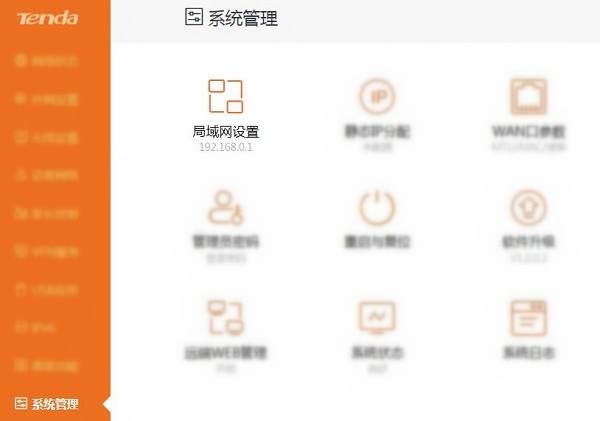
Task: Open VPN服务 in the sidebar
Action: pyautogui.click(x=54, y=252)
